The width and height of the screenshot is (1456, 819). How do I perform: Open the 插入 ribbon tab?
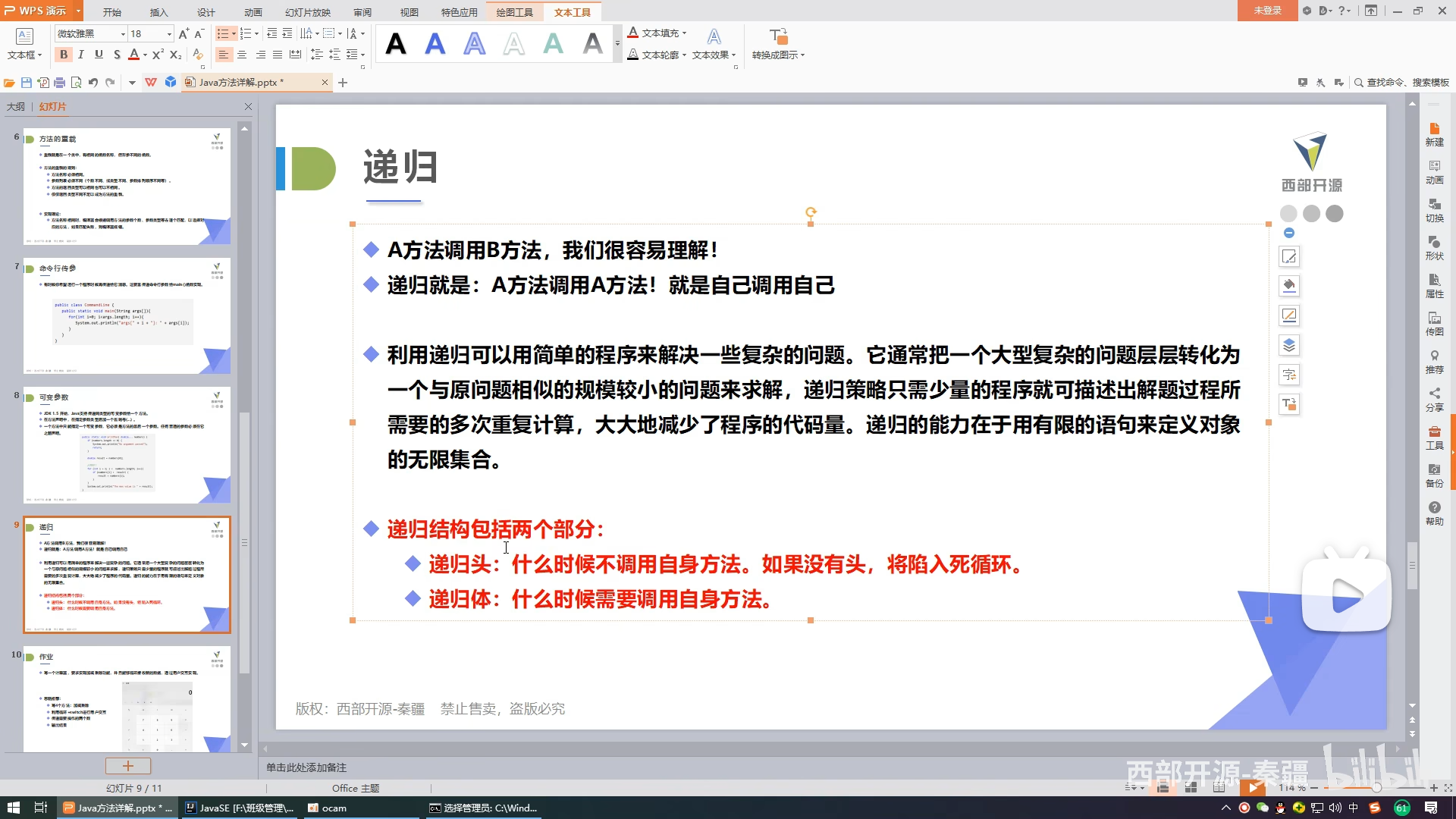[x=158, y=12]
